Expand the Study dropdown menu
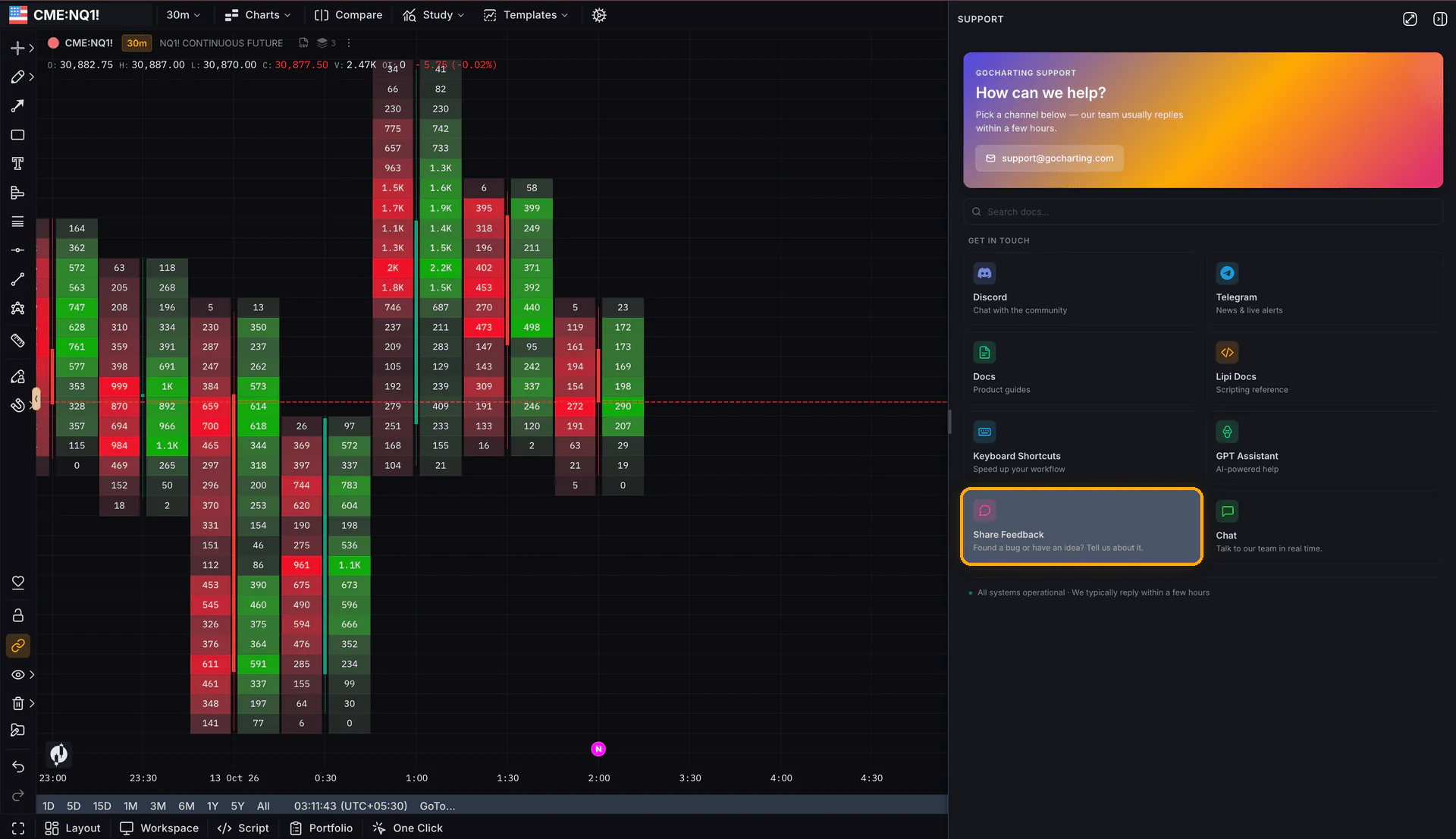This screenshot has width=1456, height=839. point(434,15)
